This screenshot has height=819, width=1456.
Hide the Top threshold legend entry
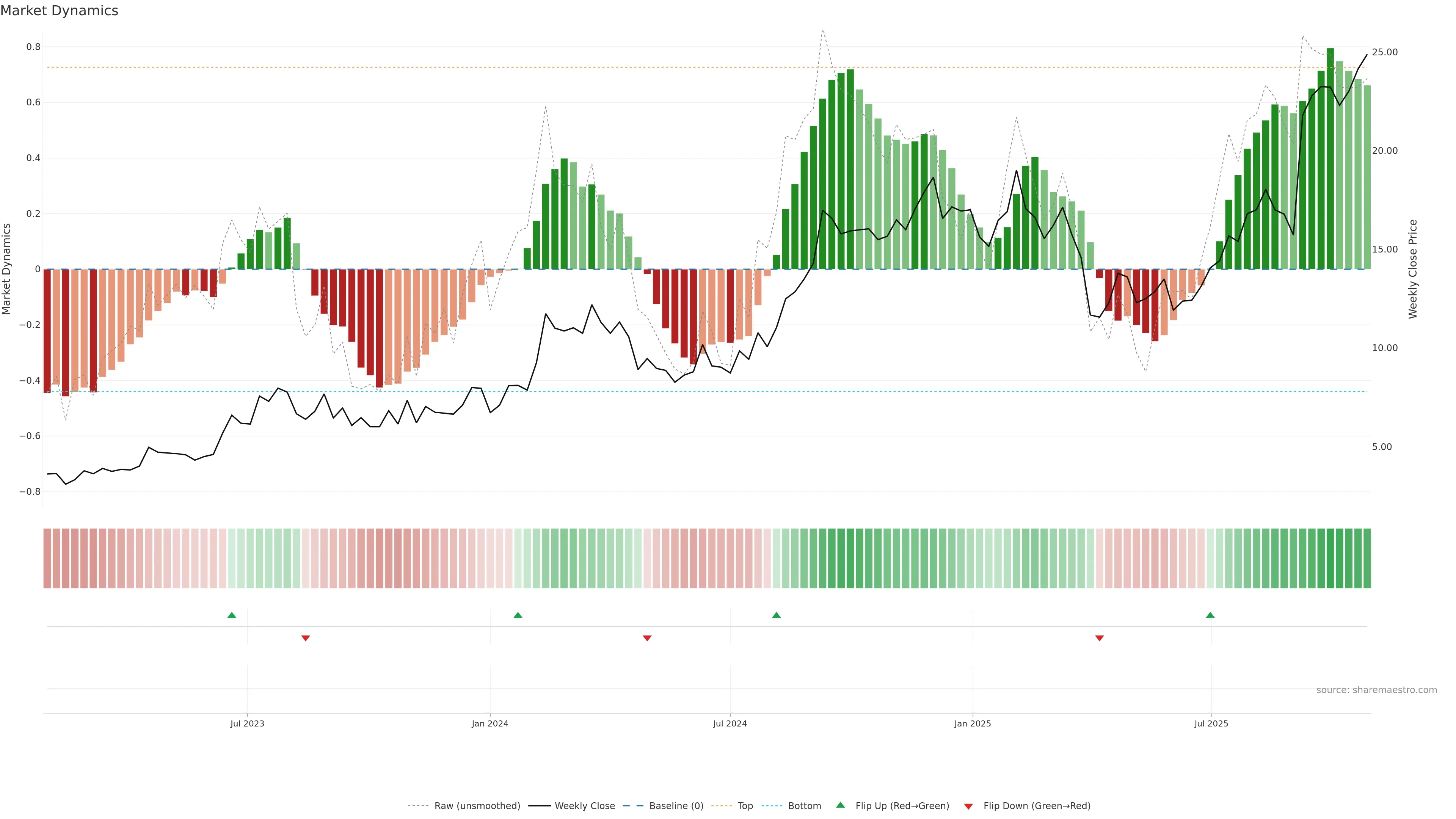tap(745, 806)
